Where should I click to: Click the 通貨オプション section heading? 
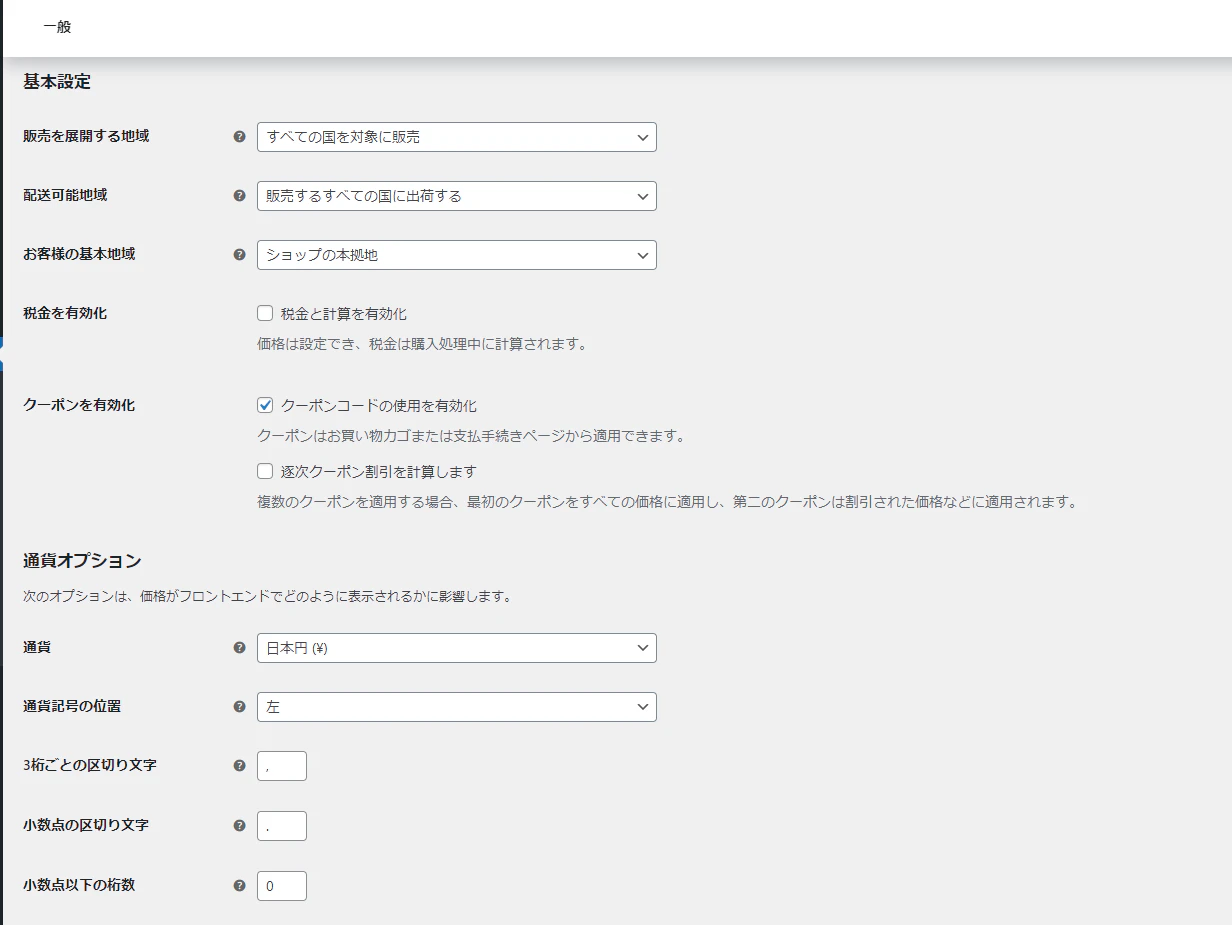coord(82,561)
